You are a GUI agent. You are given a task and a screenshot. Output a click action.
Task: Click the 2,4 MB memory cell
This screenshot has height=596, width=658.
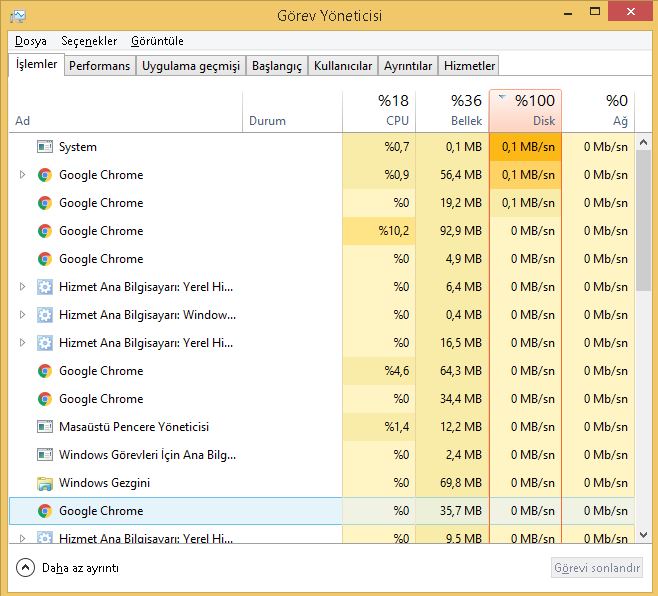click(452, 455)
